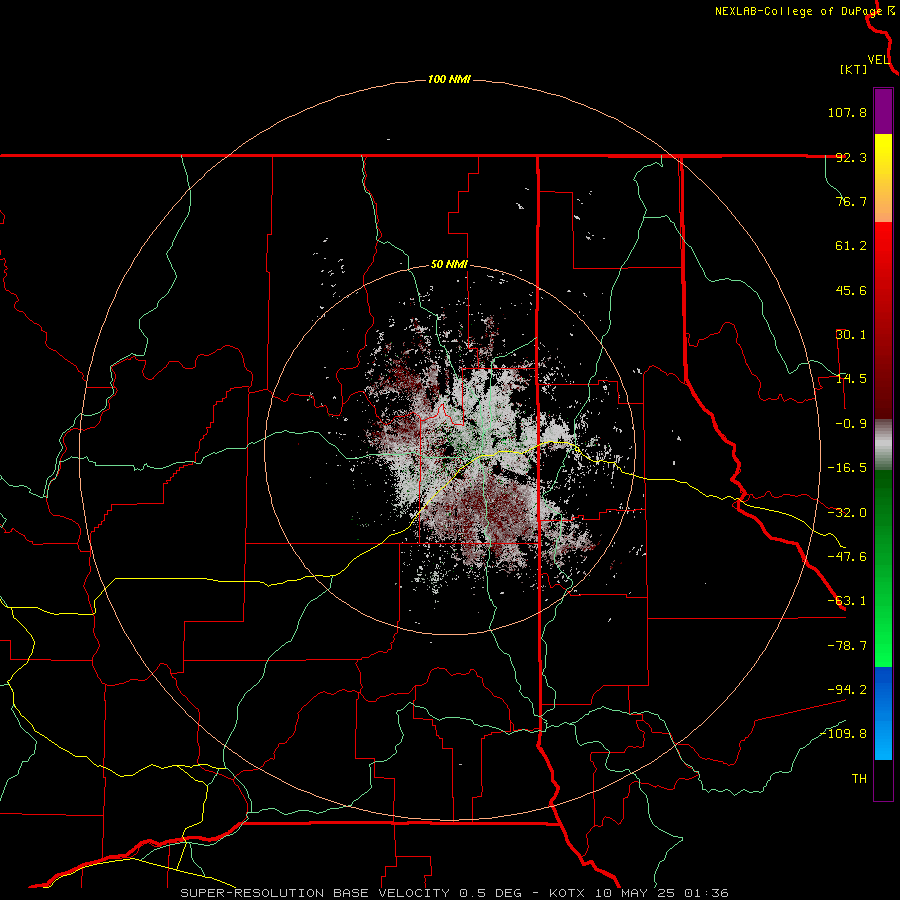Pick the gray near-zero velocity scale segment
This screenshot has height=900, width=900.
[x=883, y=444]
